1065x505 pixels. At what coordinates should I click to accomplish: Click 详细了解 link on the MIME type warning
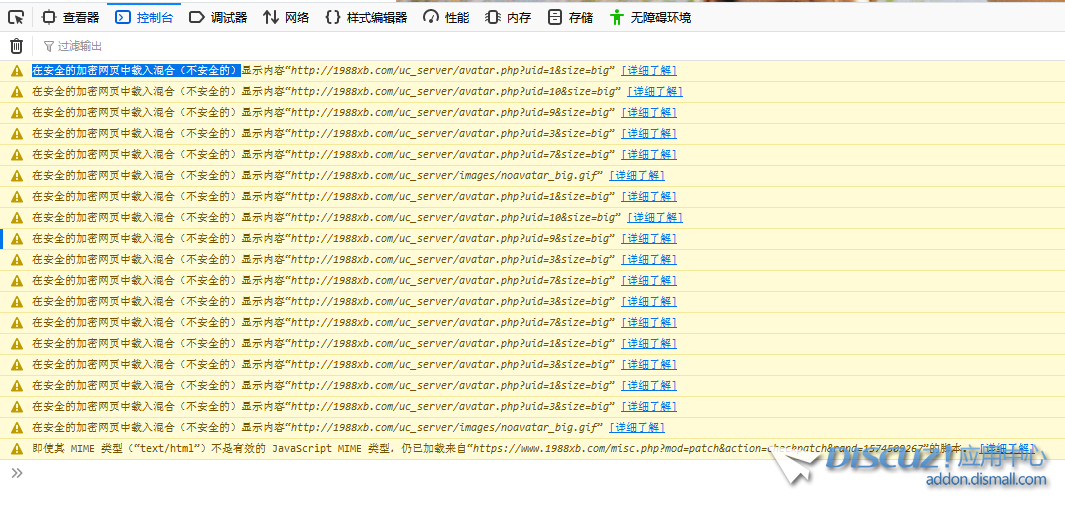coord(1008,449)
